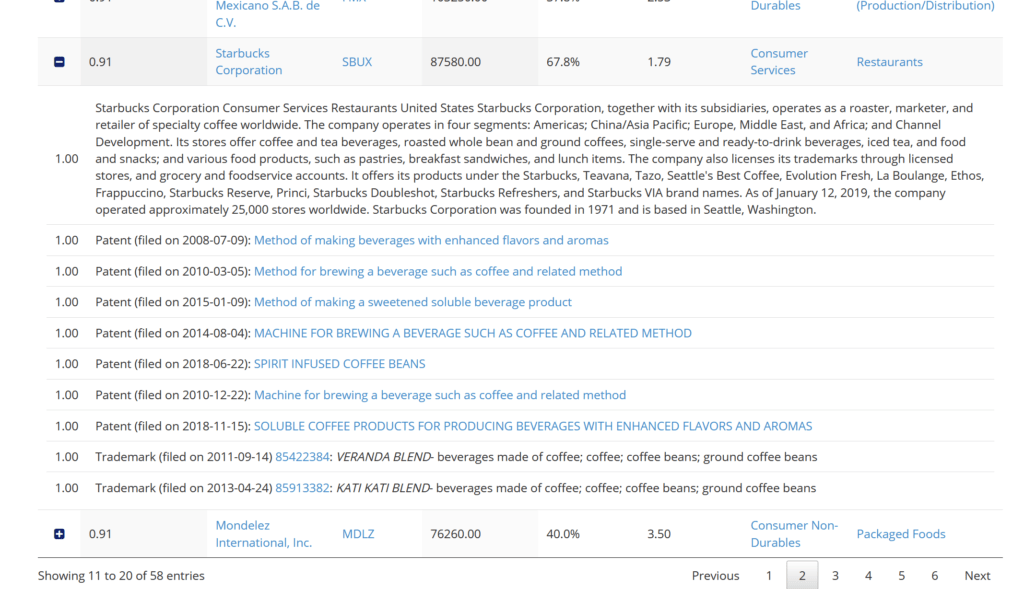
Task: Open Consumer Services sector link
Action: point(778,61)
